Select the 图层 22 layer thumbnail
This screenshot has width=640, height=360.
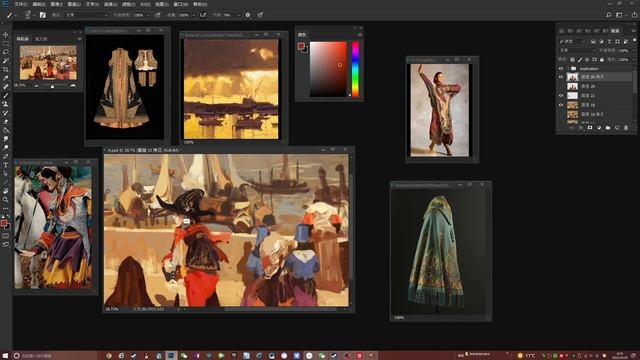(x=572, y=96)
